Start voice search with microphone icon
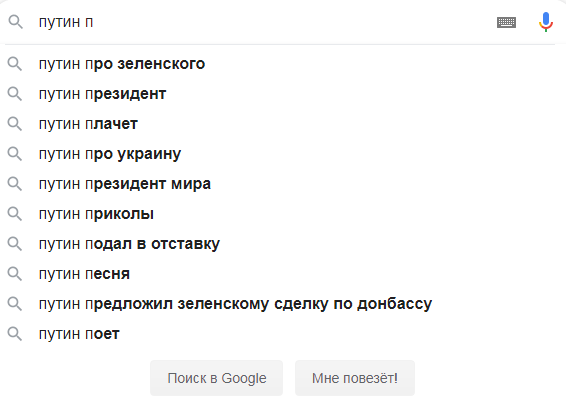This screenshot has width=566, height=399. coord(546,22)
